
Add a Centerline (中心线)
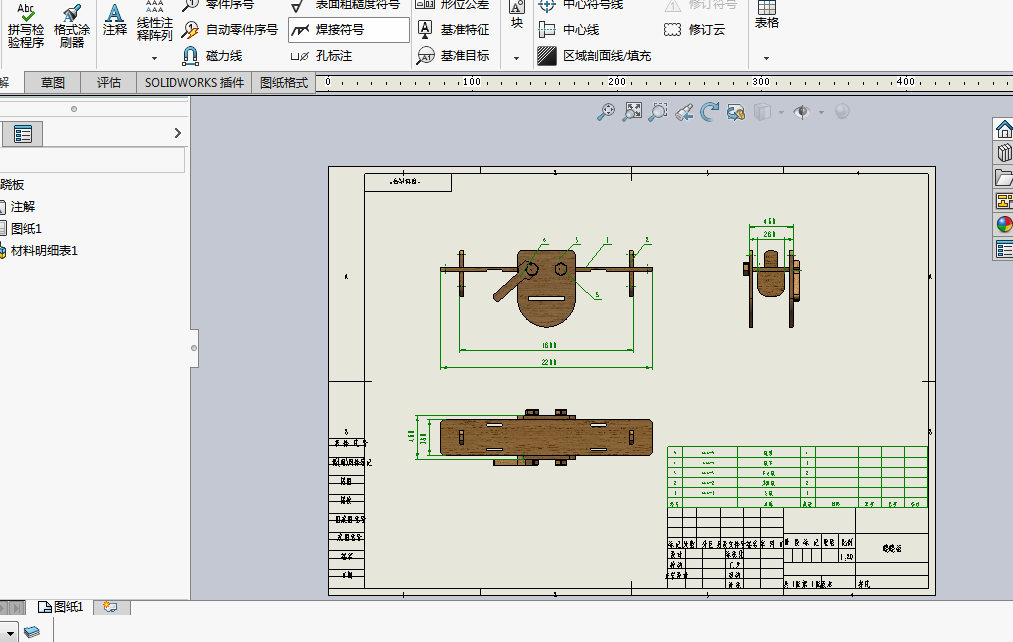[569, 30]
